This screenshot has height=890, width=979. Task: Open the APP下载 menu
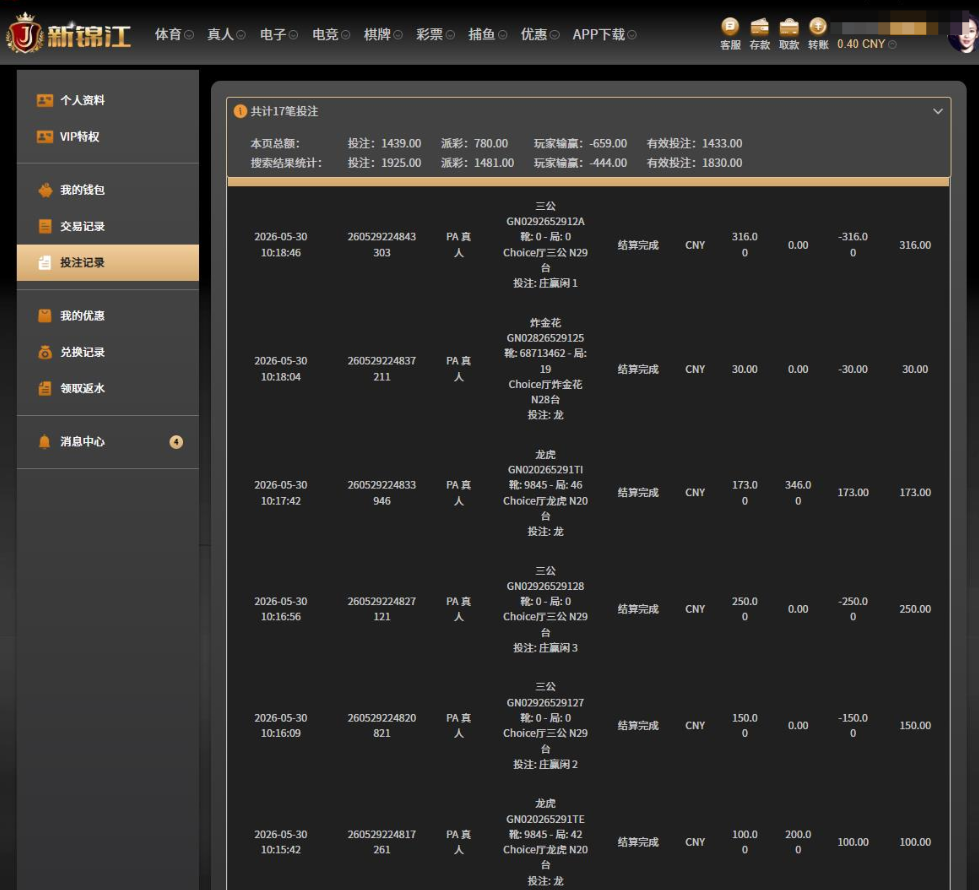(604, 34)
